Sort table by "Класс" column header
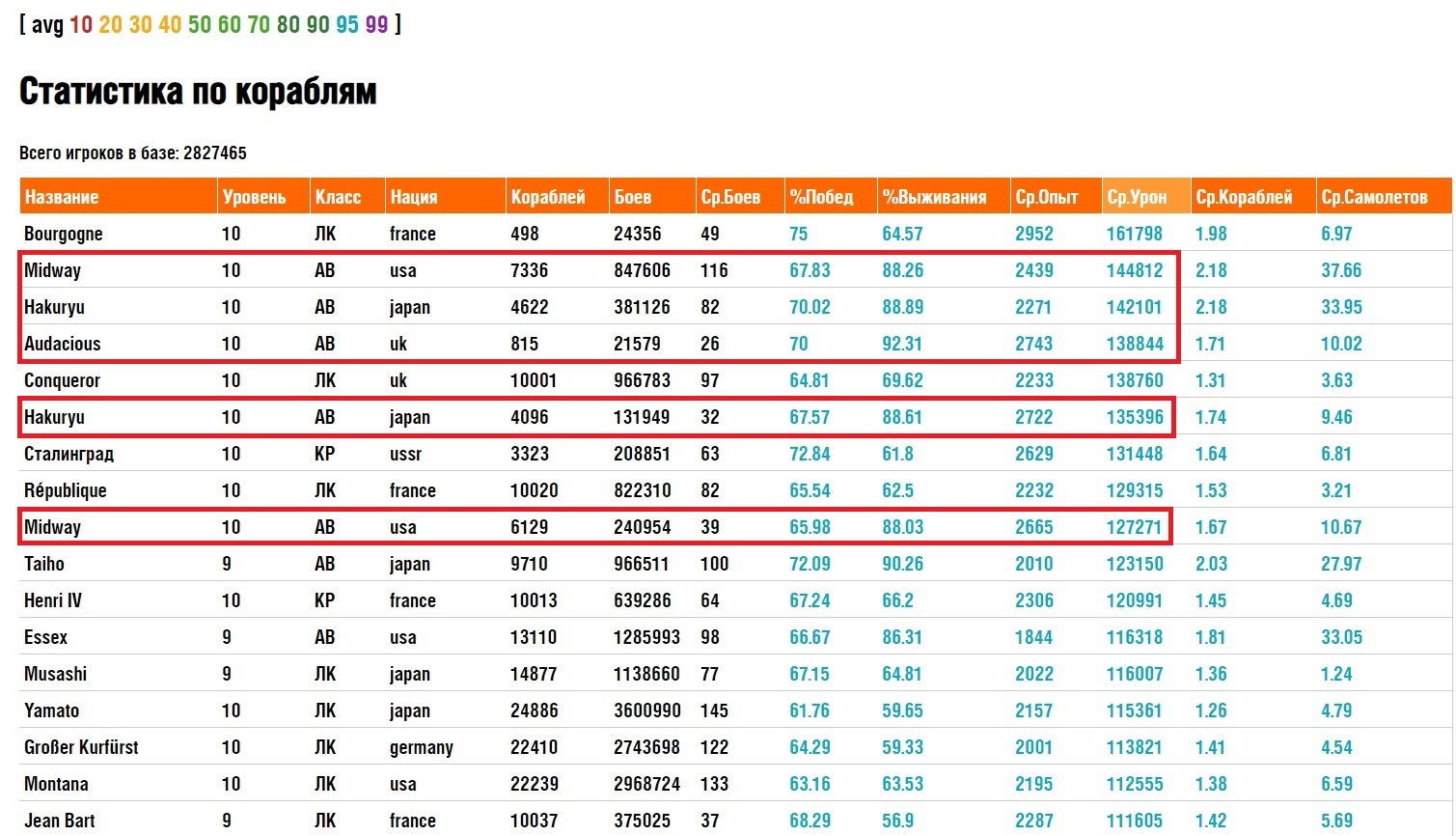This screenshot has width=1456, height=836. tap(338, 197)
